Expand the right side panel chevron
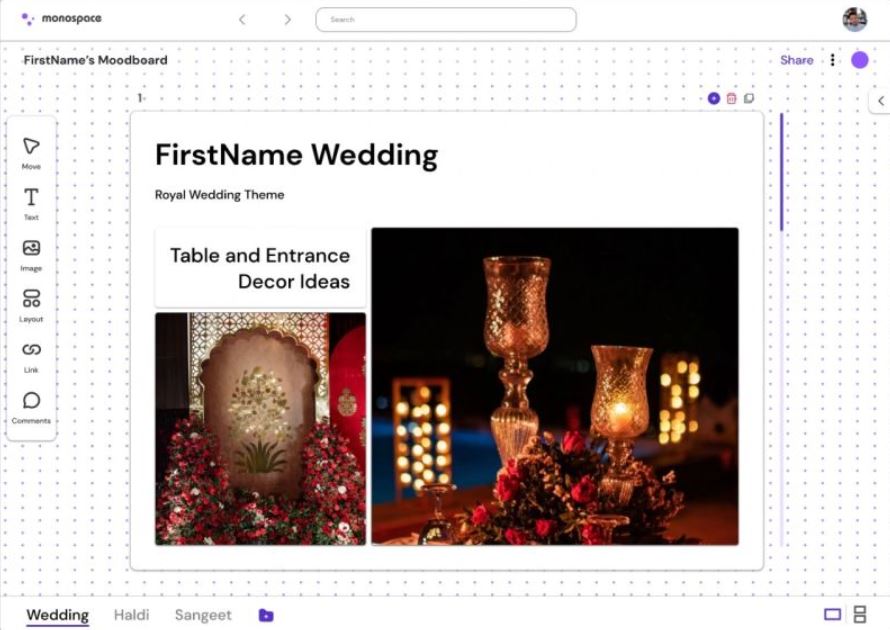 pyautogui.click(x=881, y=101)
